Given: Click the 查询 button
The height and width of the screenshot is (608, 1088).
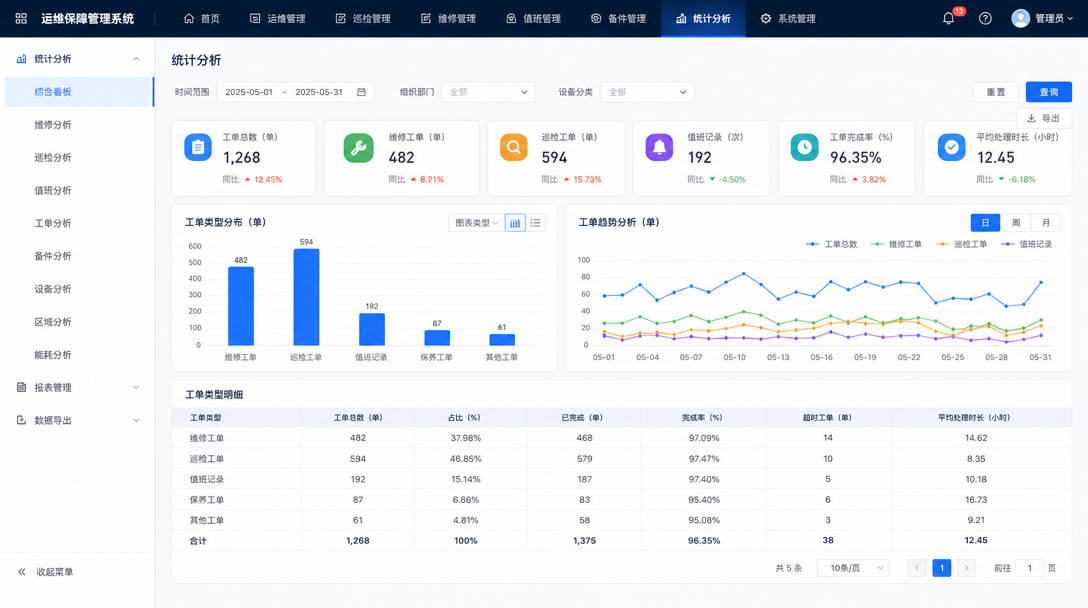Looking at the screenshot, I should pos(1049,92).
